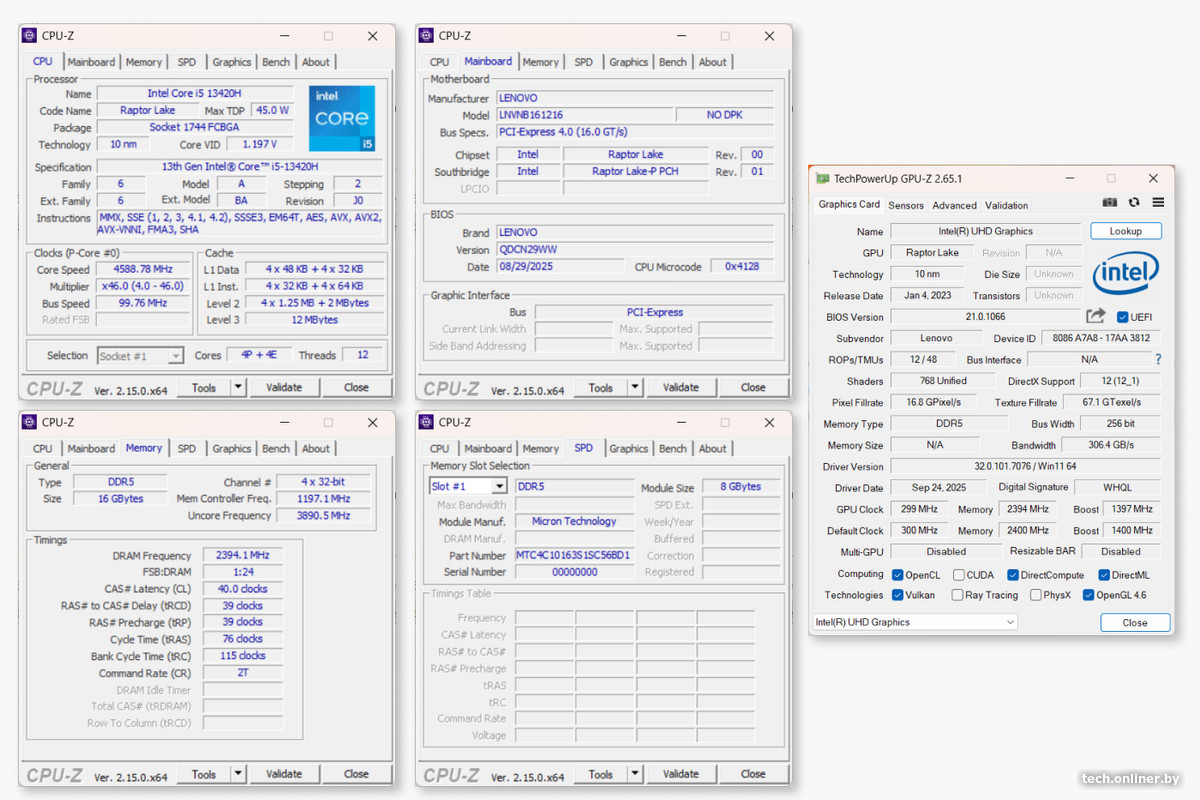Screen dimensions: 1200x800
Task: Take a screenshot using GPU-Z's camera icon
Action: (x=1108, y=201)
